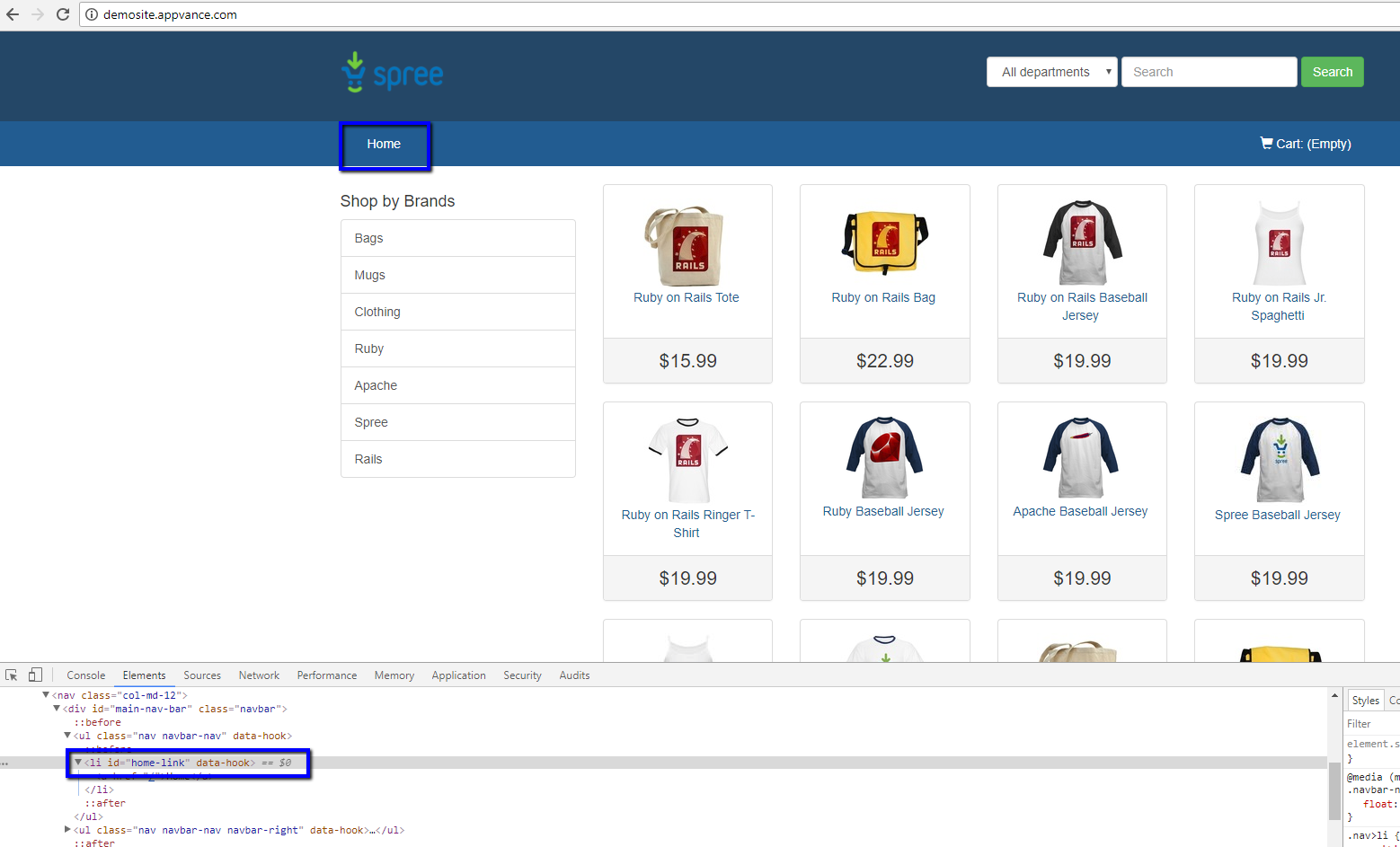Open the All departments dropdown
Viewport: 1400px width, 847px height.
click(x=1051, y=72)
